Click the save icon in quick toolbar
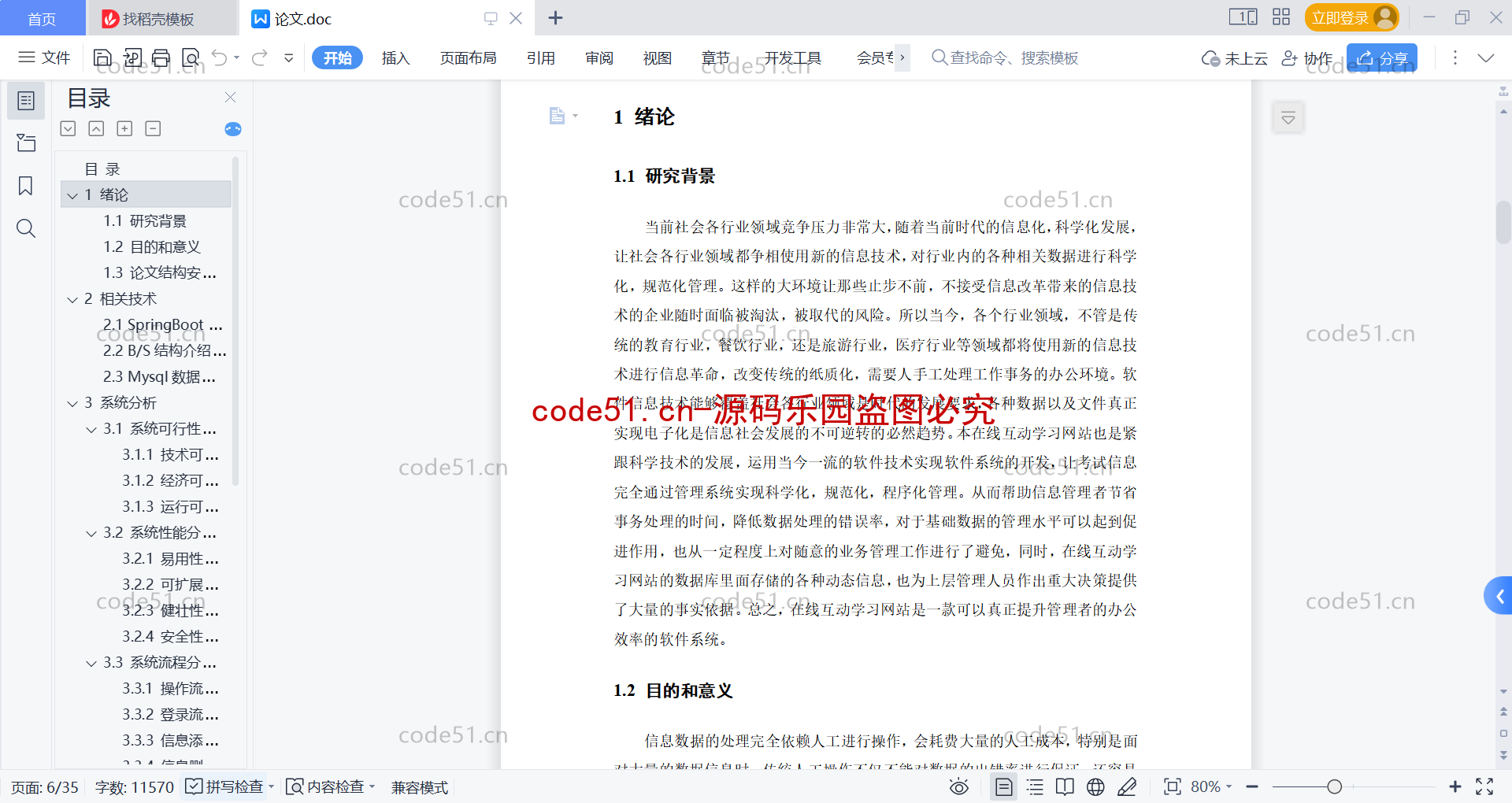 [102, 57]
